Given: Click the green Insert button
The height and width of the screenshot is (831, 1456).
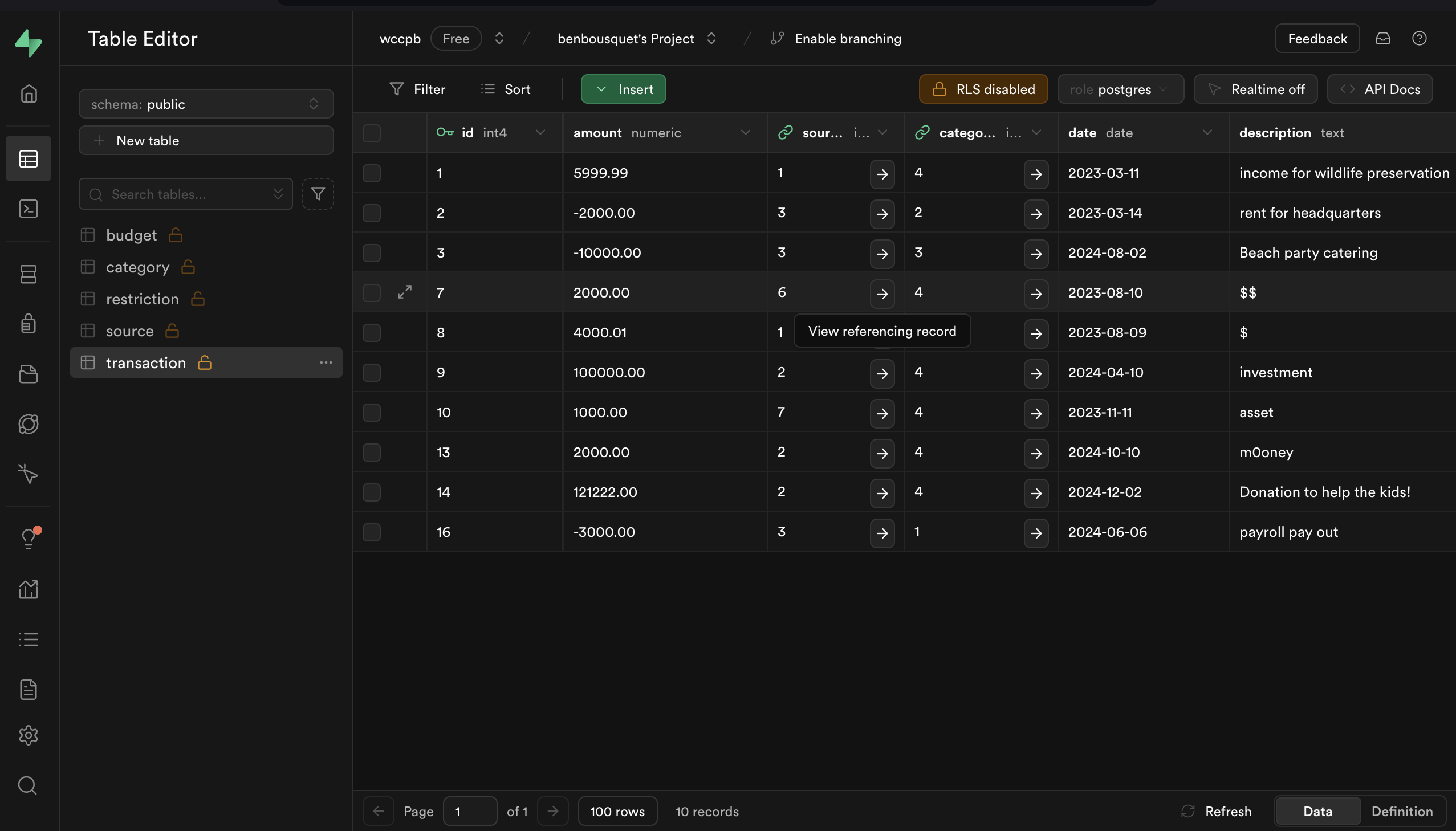Looking at the screenshot, I should [623, 89].
